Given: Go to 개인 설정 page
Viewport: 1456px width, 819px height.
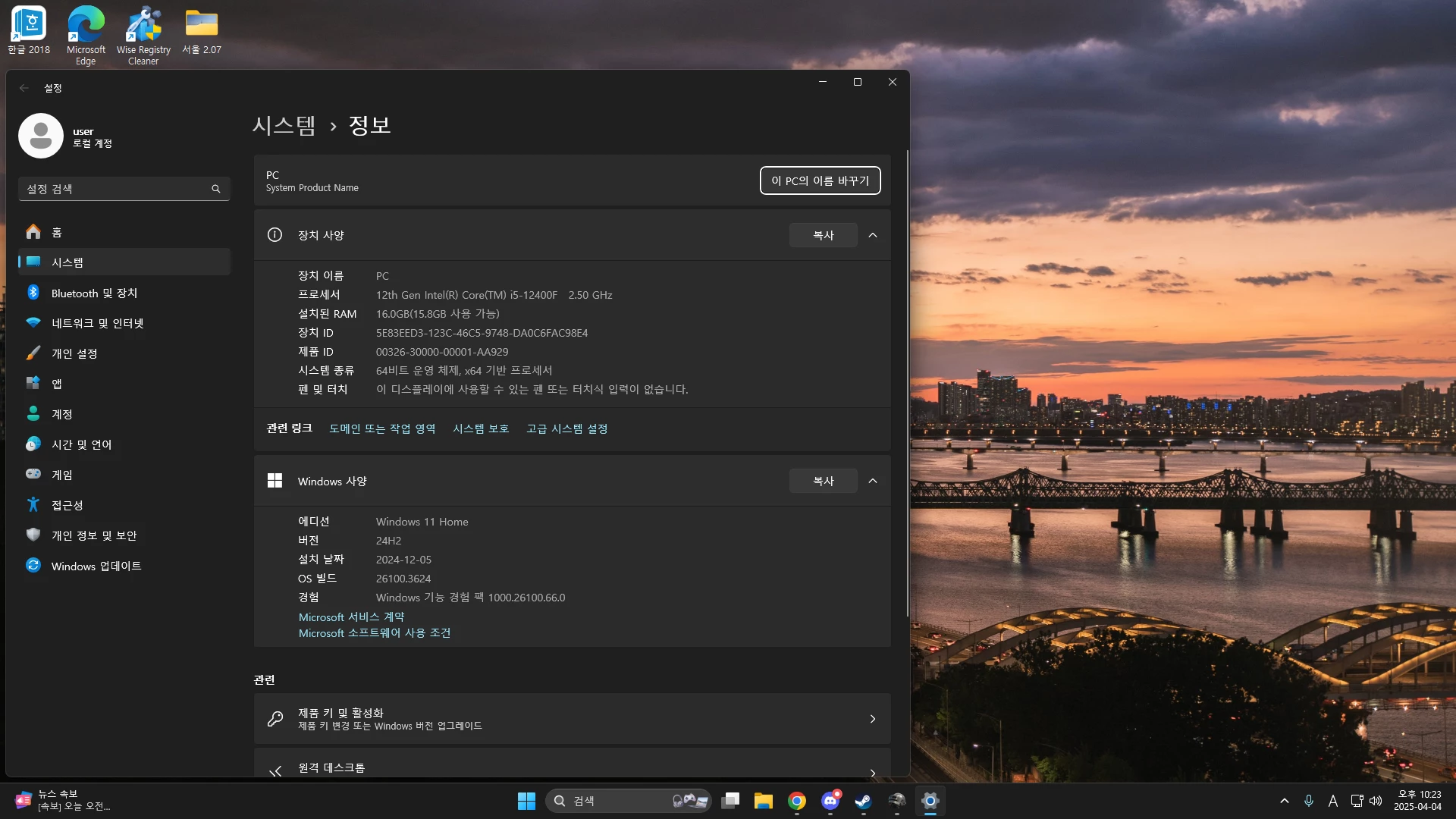Looking at the screenshot, I should coord(74,353).
